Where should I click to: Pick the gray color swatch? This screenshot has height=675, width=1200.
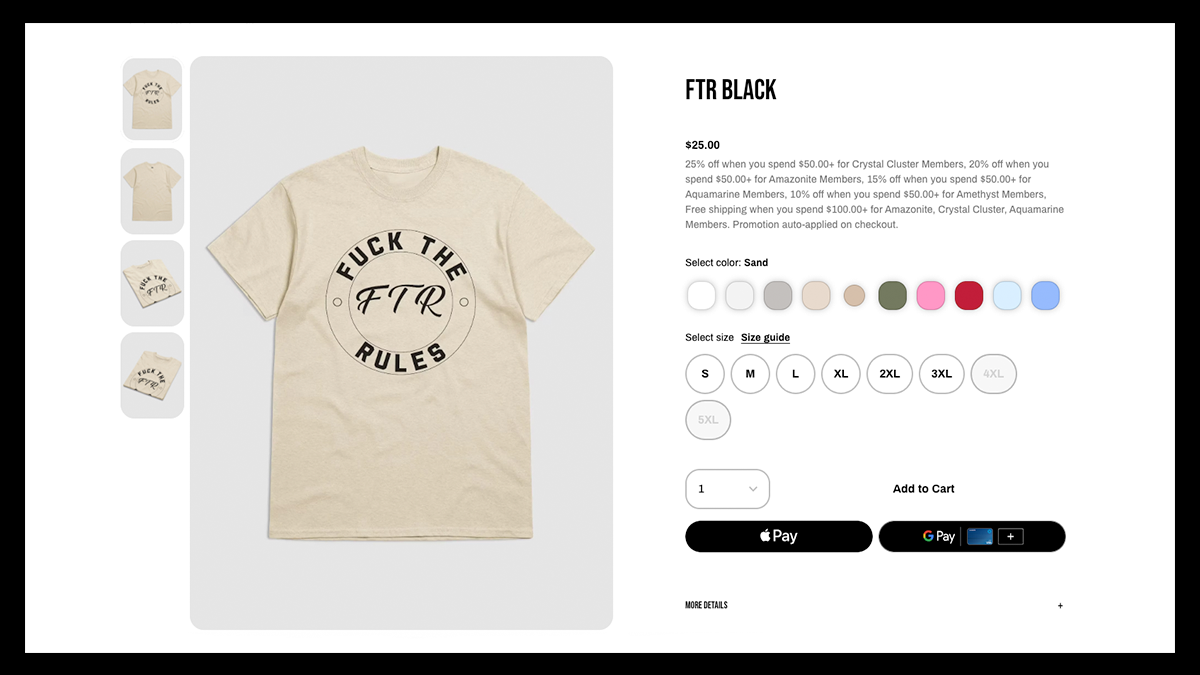[778, 296]
